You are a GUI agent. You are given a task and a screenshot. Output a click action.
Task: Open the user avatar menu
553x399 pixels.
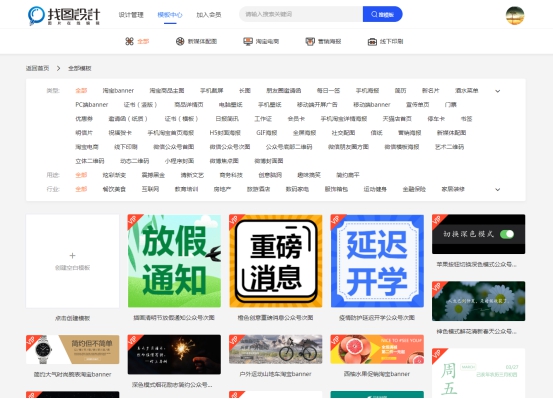(515, 16)
